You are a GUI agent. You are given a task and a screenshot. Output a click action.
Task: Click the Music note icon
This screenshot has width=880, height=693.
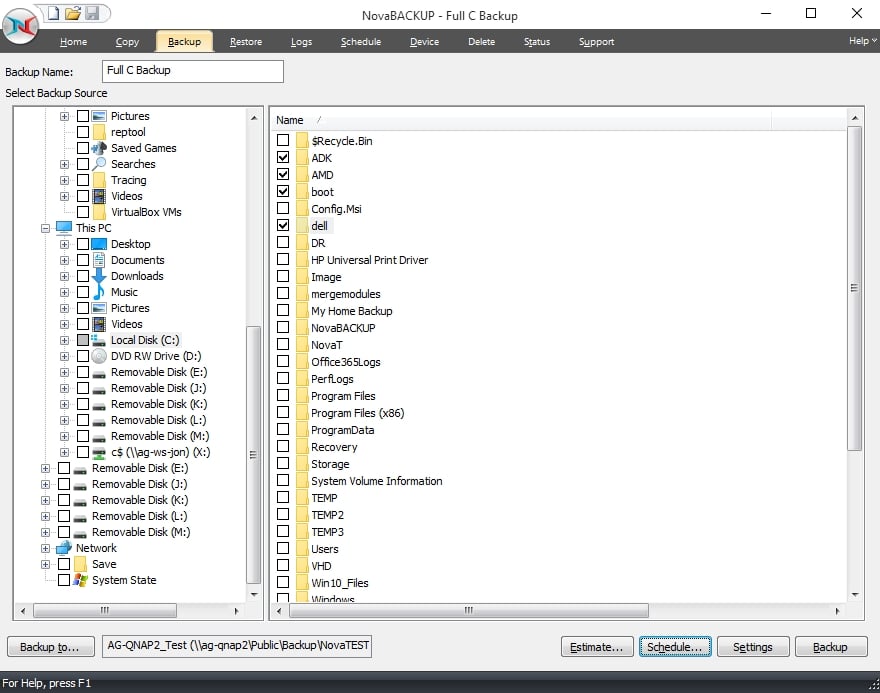click(99, 292)
